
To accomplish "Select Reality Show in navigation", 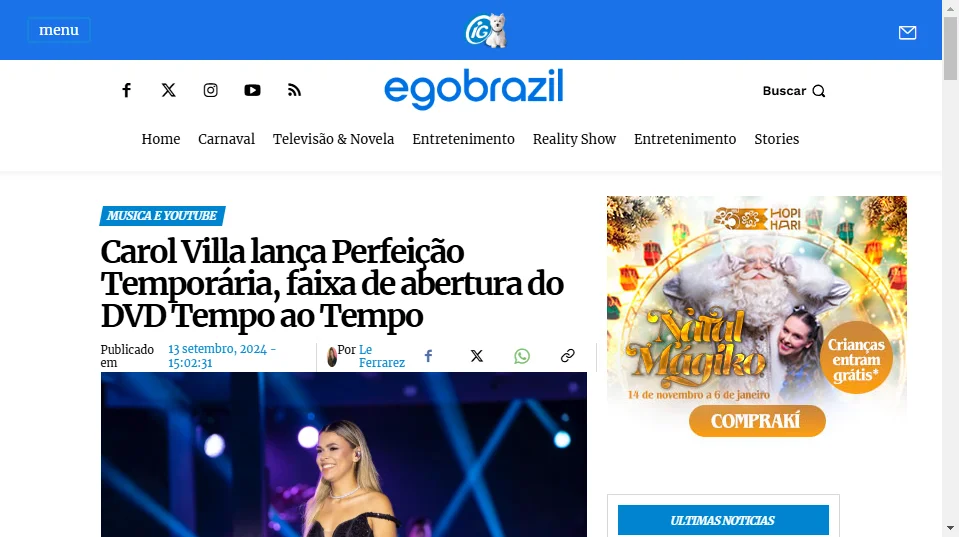I will (x=574, y=139).
